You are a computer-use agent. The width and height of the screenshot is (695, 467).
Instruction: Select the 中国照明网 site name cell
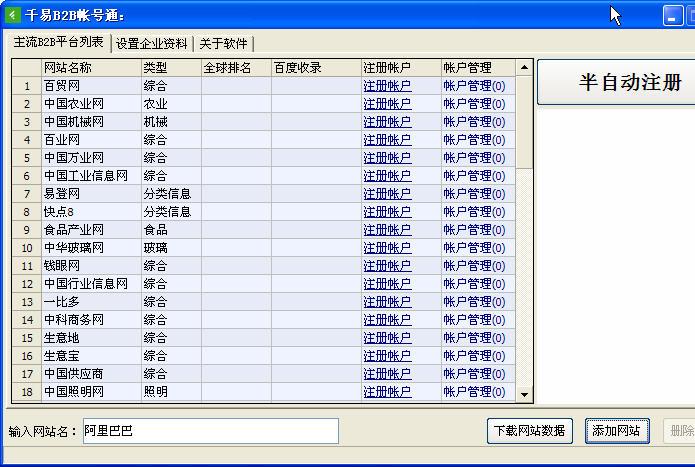click(x=91, y=392)
